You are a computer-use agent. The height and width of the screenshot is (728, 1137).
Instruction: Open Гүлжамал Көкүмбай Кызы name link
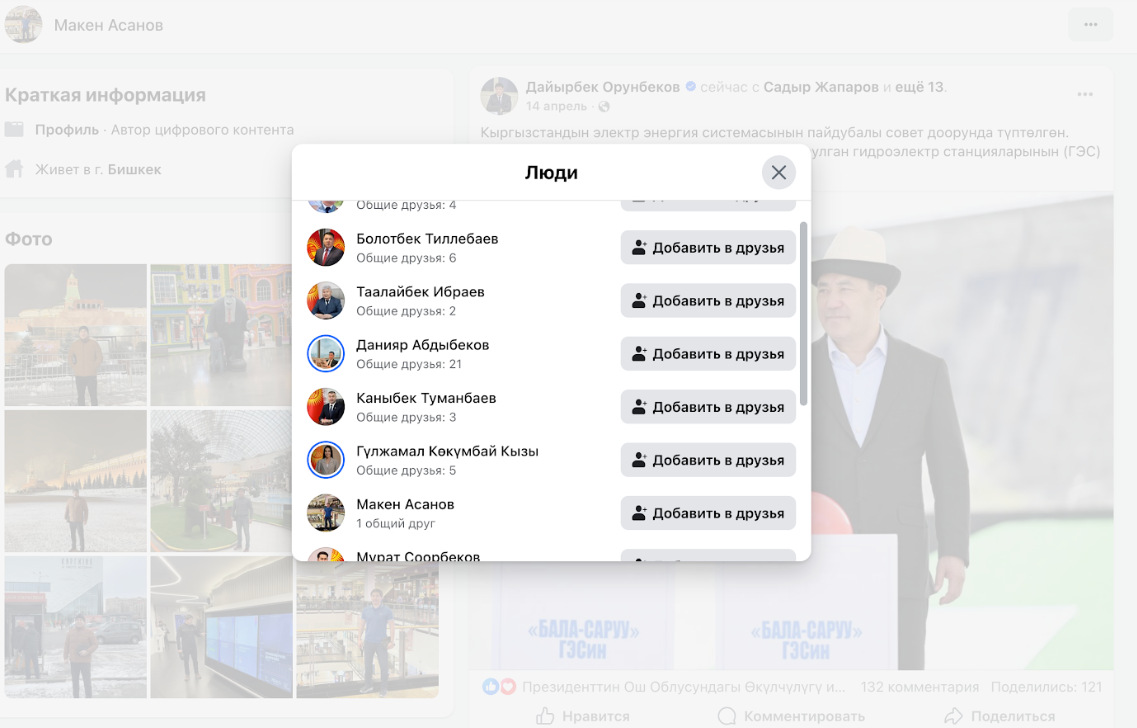coord(447,451)
